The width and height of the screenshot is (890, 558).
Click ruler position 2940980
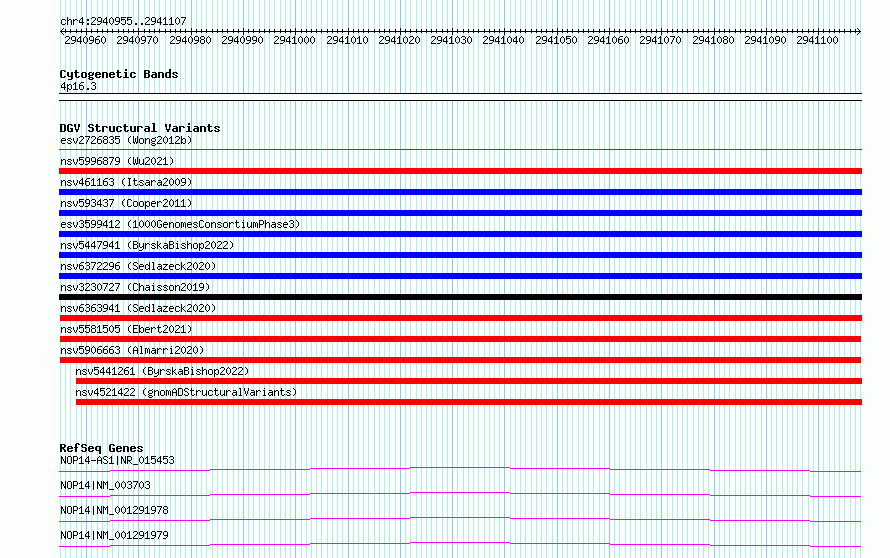click(x=190, y=40)
